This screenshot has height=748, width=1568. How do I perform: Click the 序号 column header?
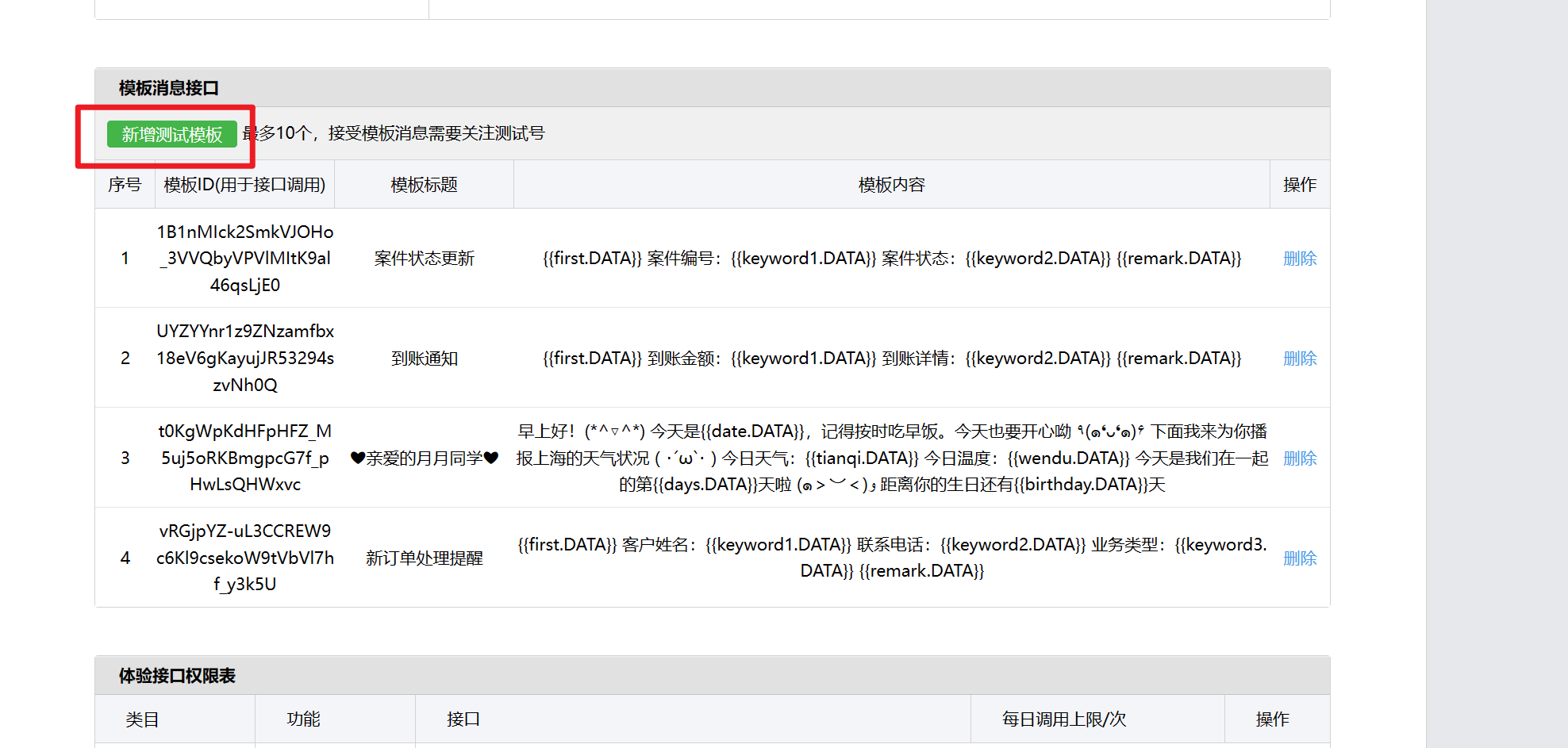[x=125, y=185]
